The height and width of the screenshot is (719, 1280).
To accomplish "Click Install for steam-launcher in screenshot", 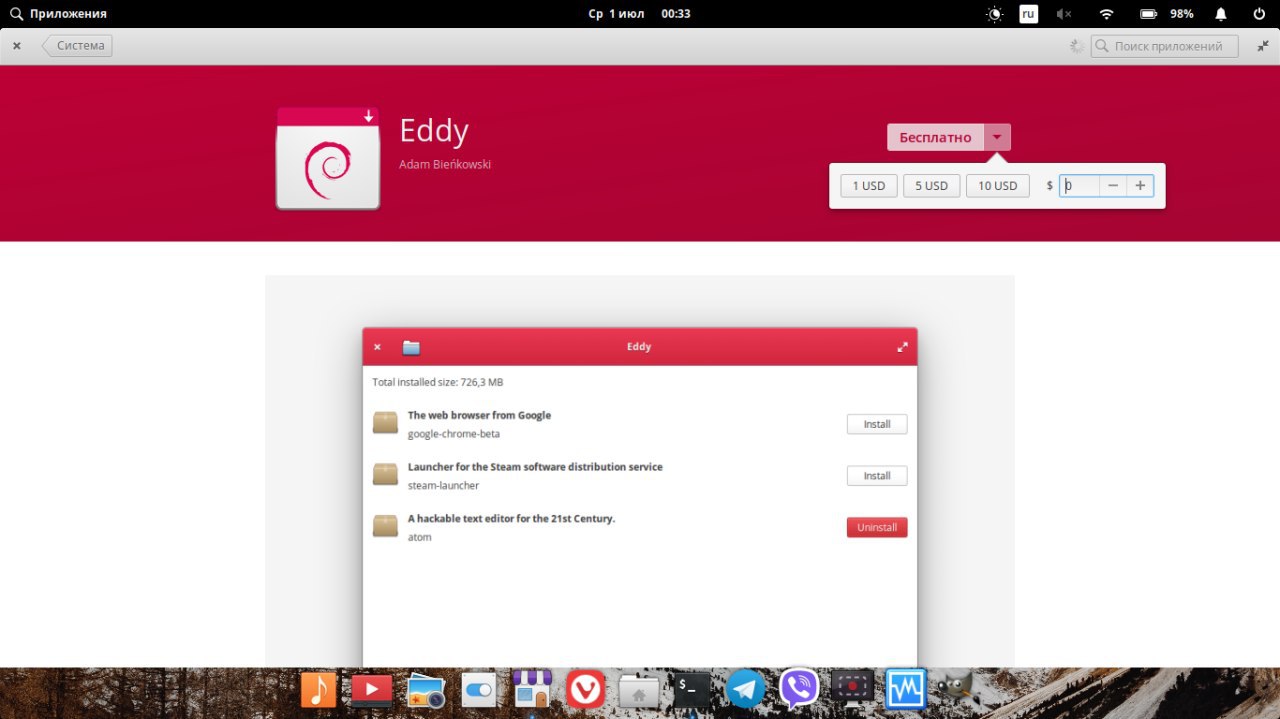I will pyautogui.click(x=877, y=476).
